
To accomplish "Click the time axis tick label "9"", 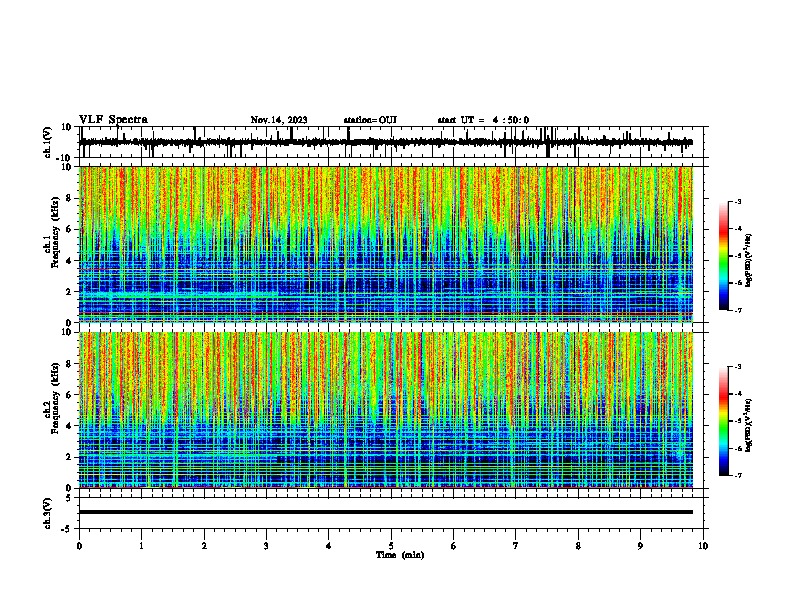I will (x=640, y=546).
